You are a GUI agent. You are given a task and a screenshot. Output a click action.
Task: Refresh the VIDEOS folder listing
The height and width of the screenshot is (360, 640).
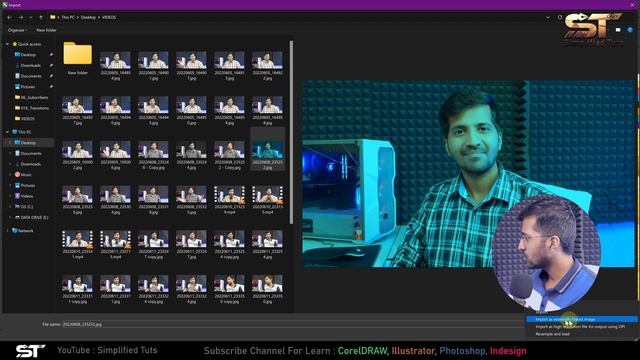(560, 18)
